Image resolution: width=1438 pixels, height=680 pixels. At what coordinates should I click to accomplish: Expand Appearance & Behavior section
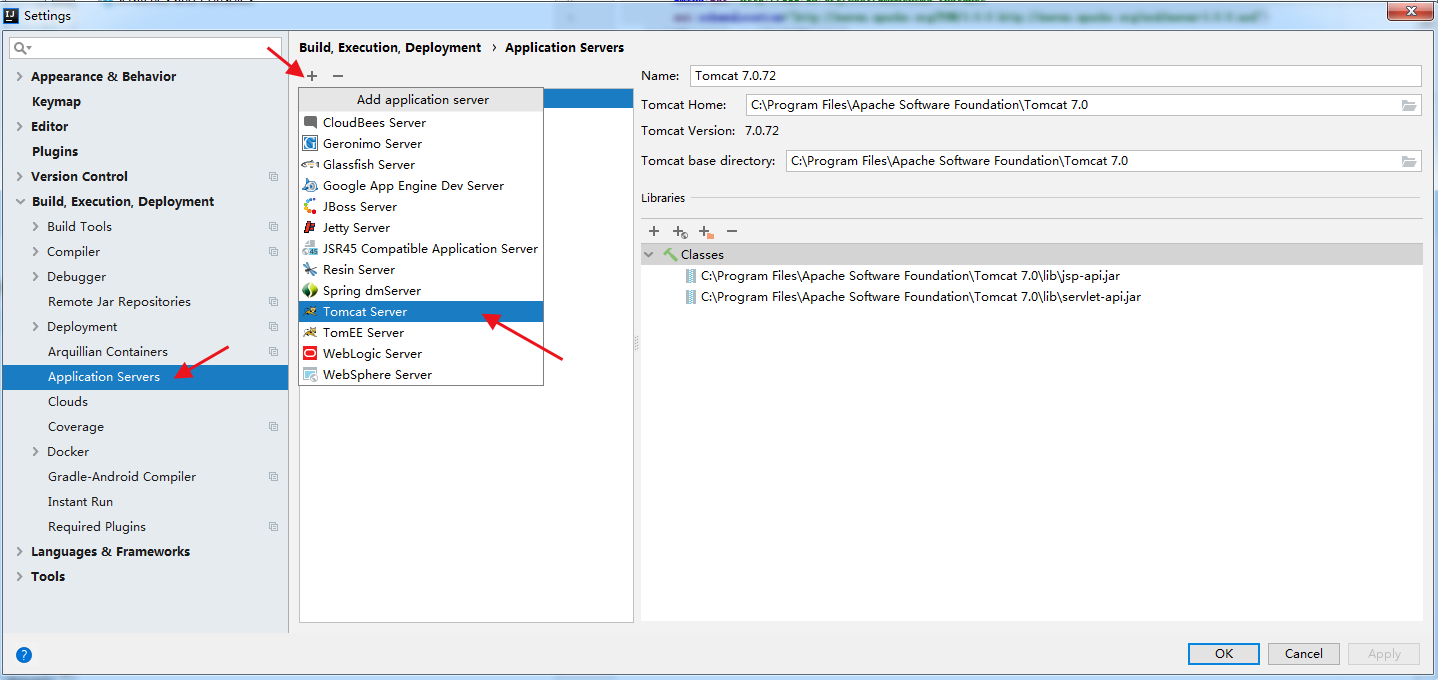click(x=20, y=76)
